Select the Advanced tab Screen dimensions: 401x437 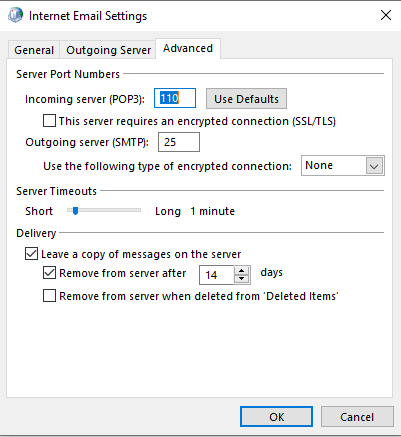point(188,49)
